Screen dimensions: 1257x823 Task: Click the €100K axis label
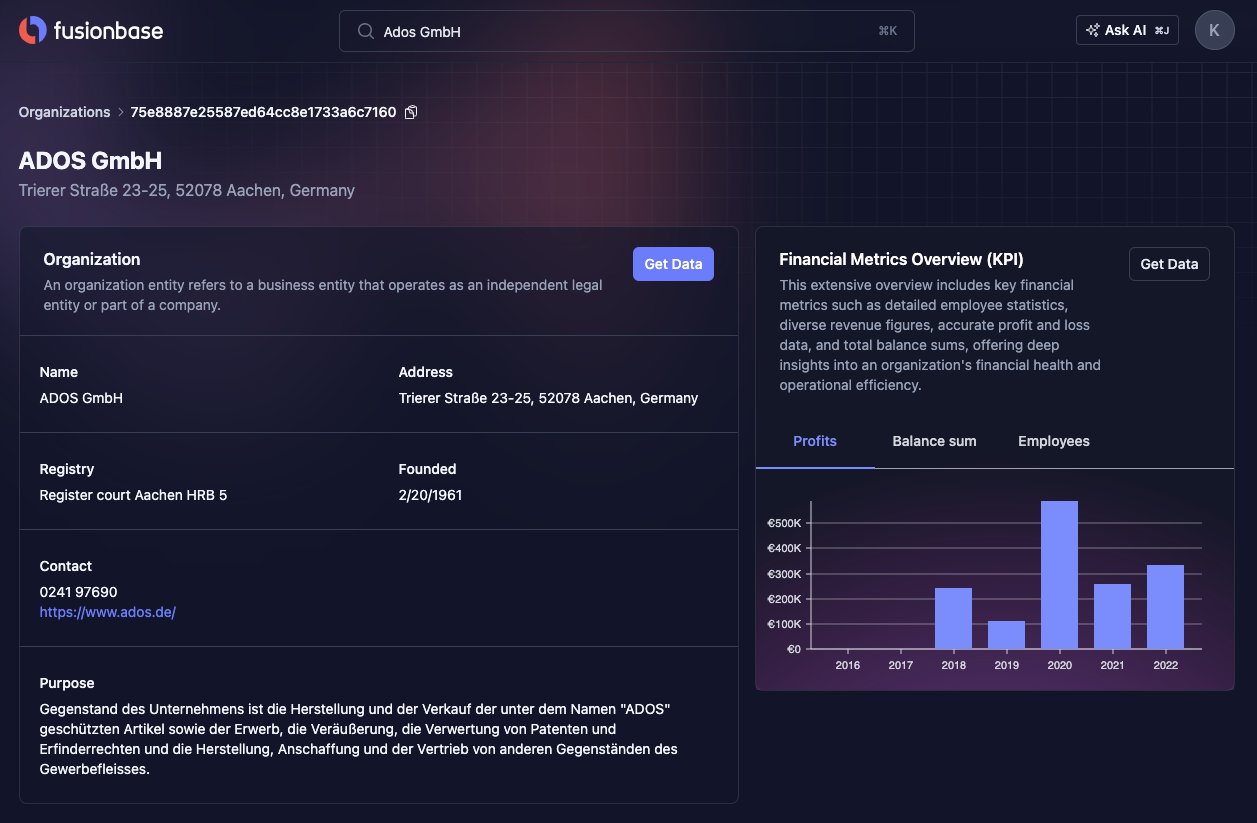point(784,624)
